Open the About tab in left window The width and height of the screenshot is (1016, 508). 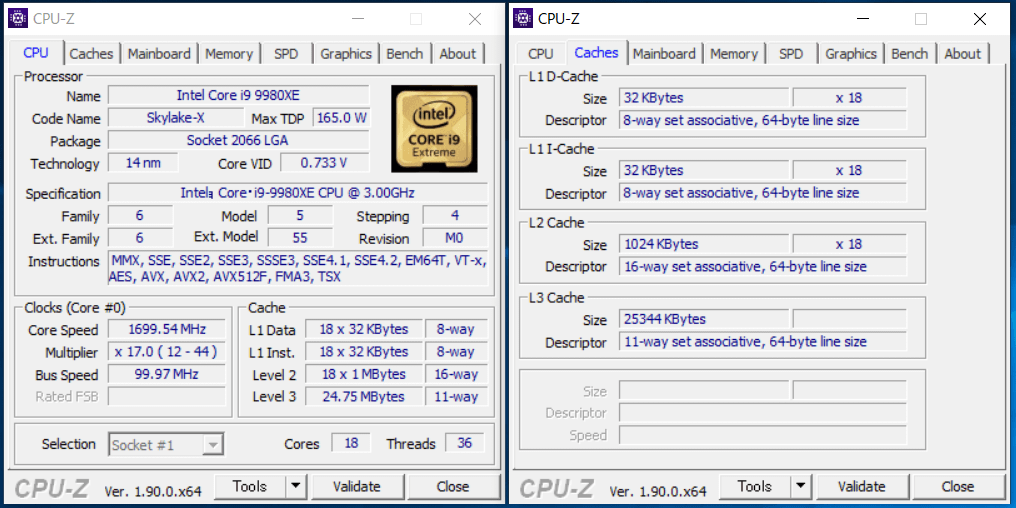pyautogui.click(x=457, y=54)
